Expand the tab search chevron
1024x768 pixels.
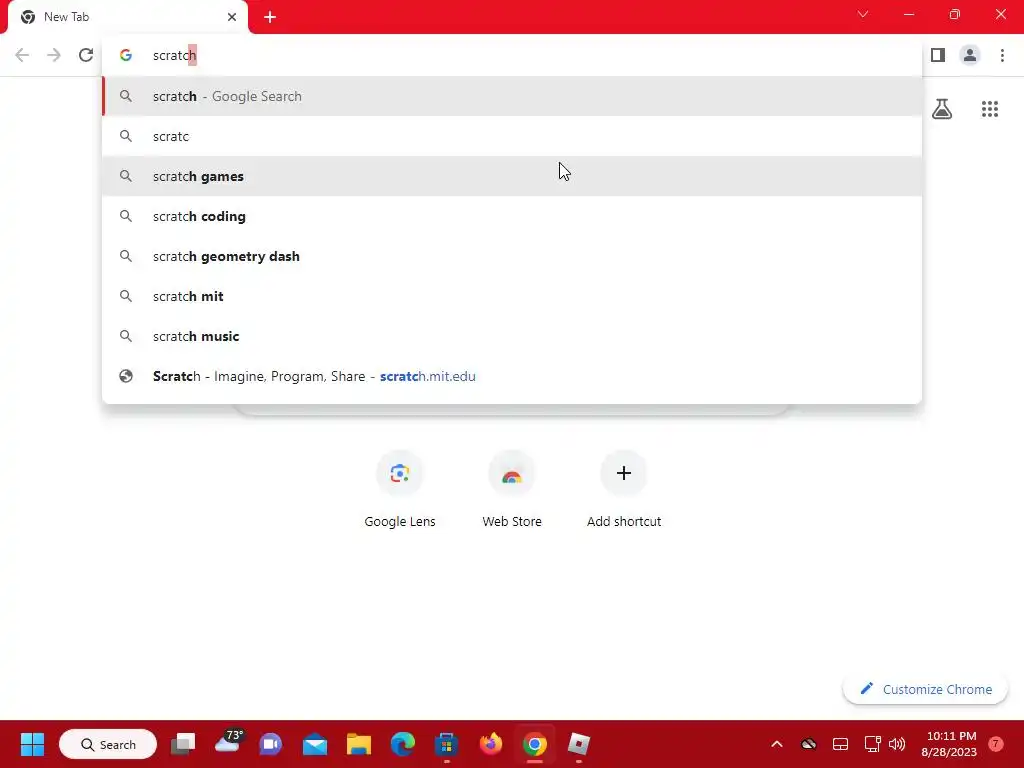[x=863, y=14]
